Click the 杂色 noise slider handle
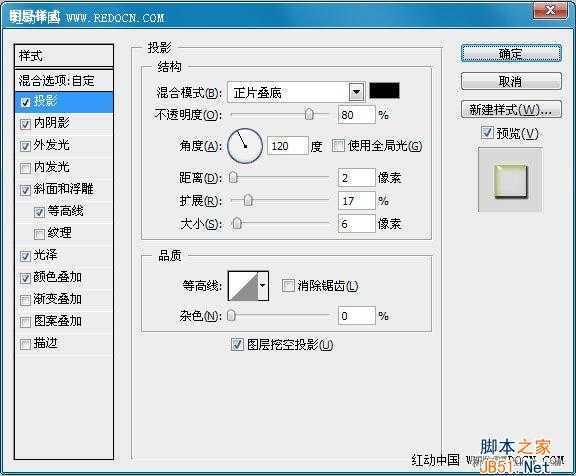Image resolution: width=576 pixels, height=476 pixels. (x=231, y=315)
